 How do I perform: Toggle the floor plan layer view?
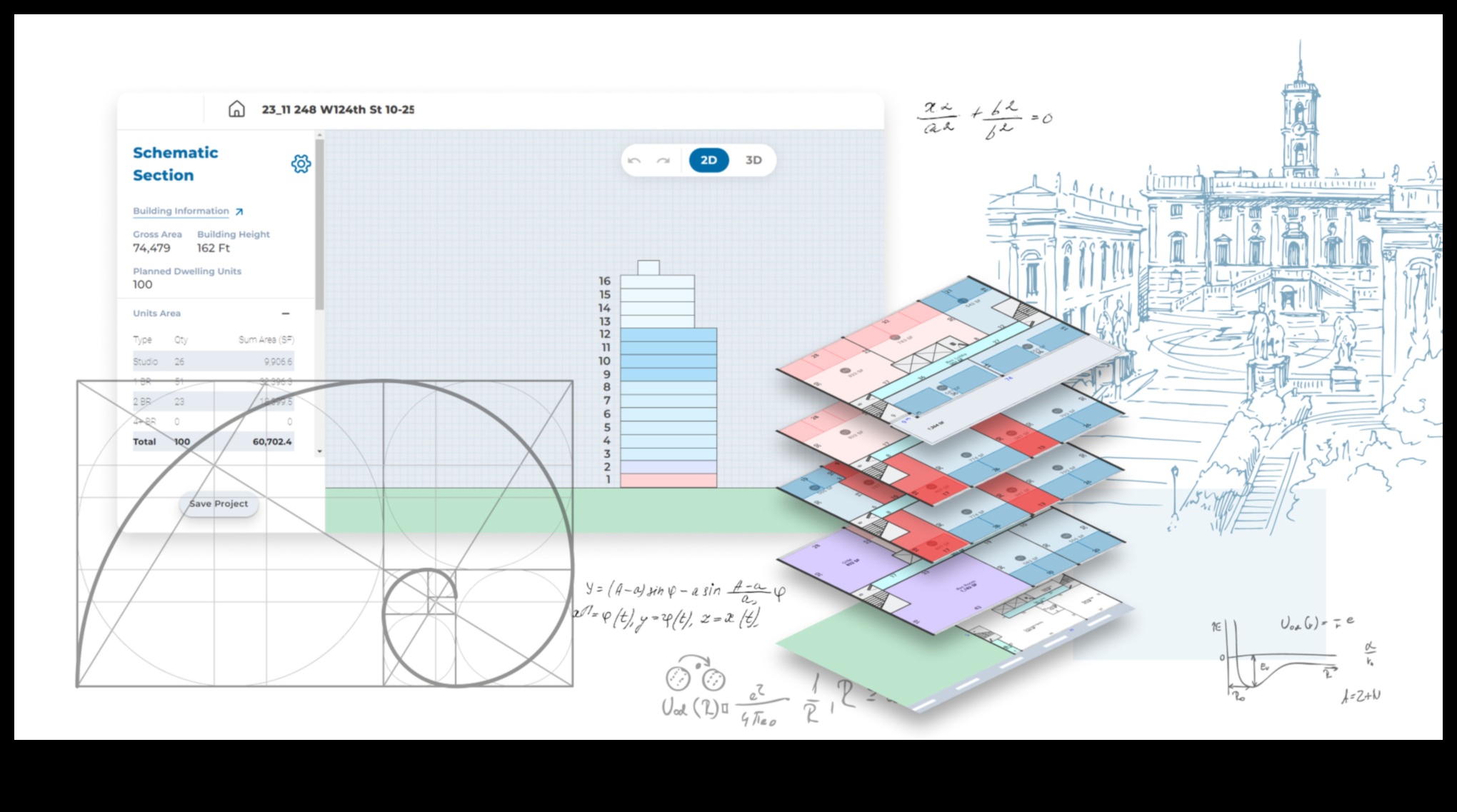pyautogui.click(x=755, y=161)
